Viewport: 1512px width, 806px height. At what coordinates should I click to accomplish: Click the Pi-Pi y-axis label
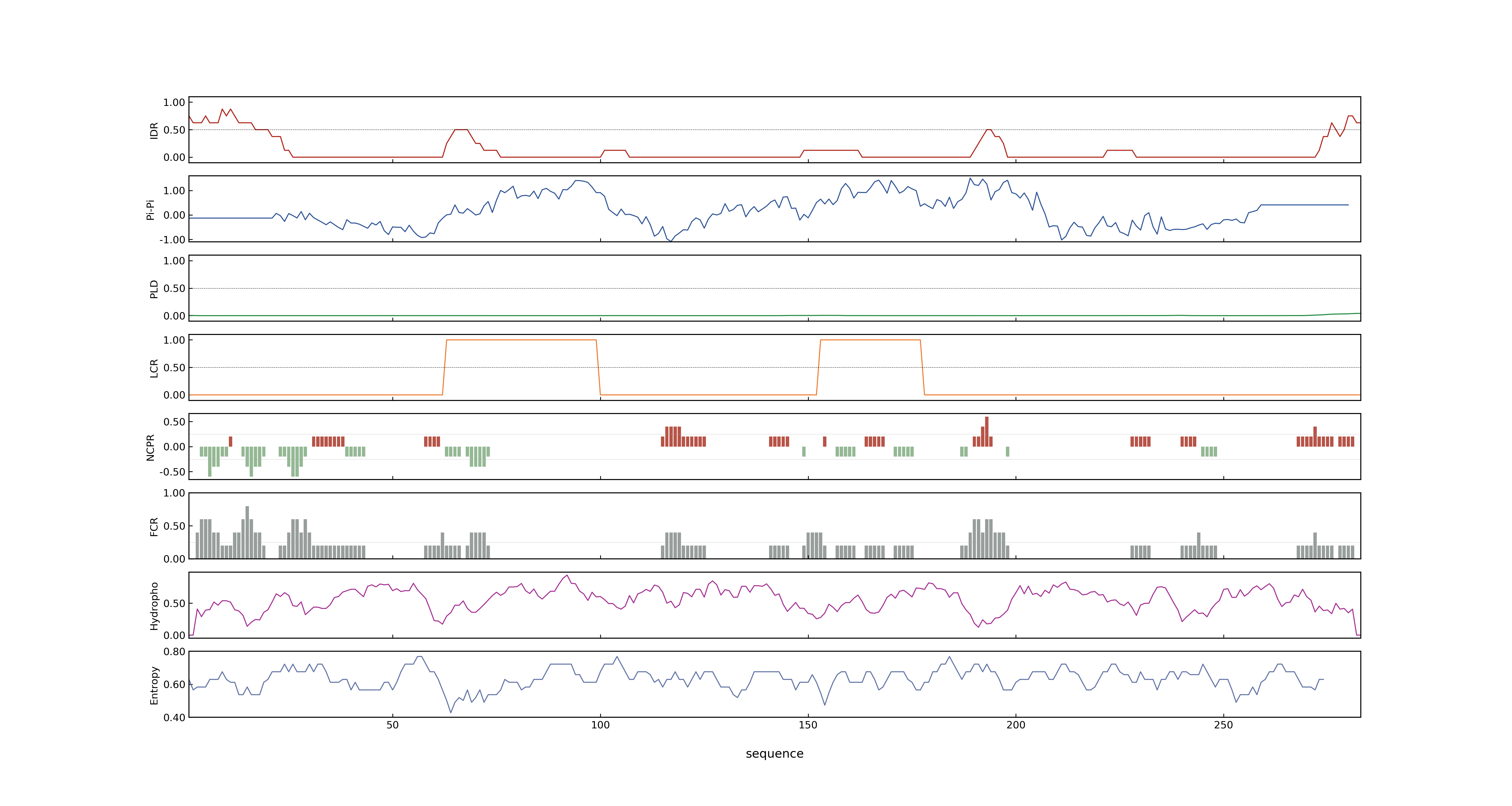(x=150, y=209)
